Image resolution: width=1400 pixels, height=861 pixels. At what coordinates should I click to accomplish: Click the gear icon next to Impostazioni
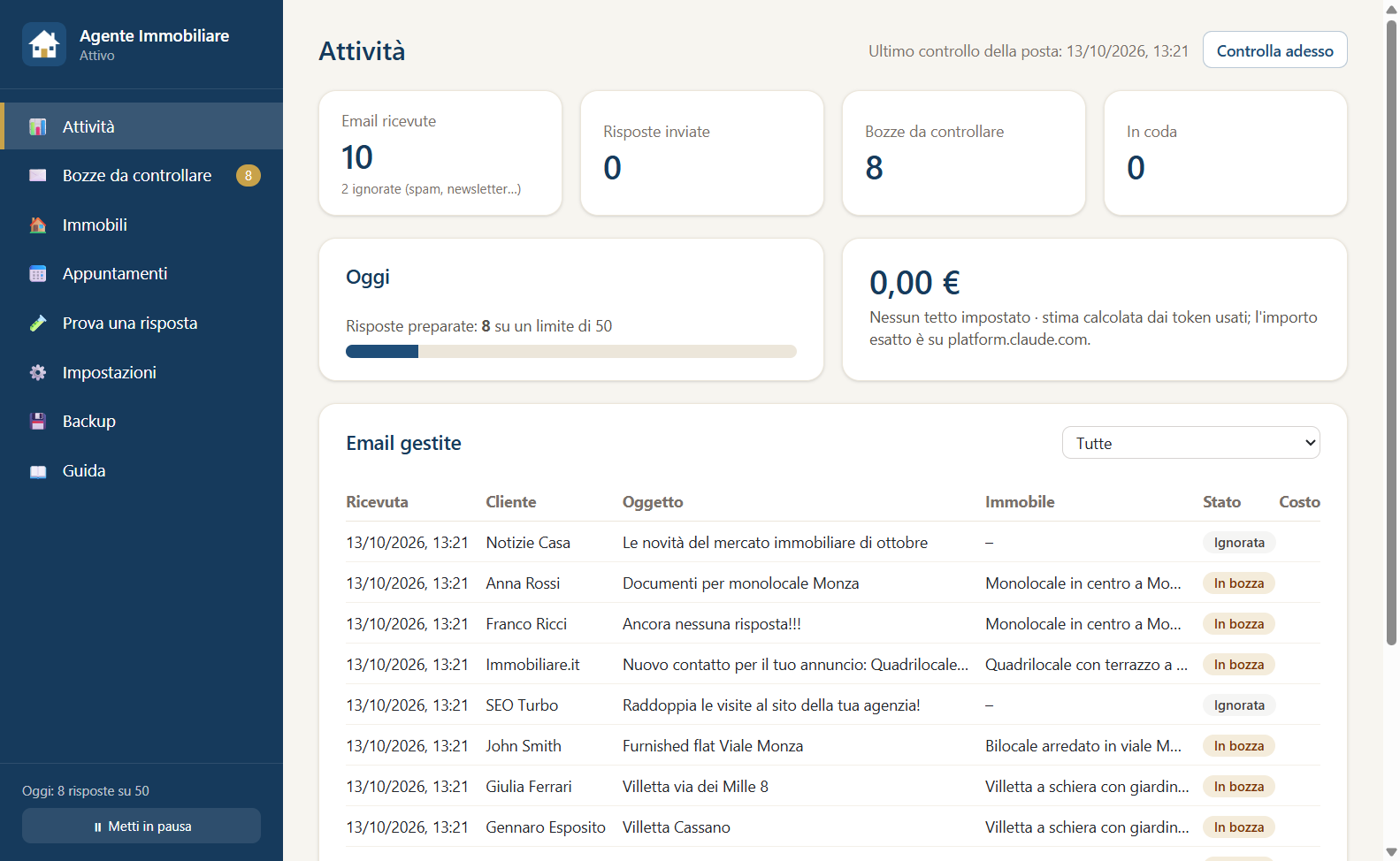38,373
